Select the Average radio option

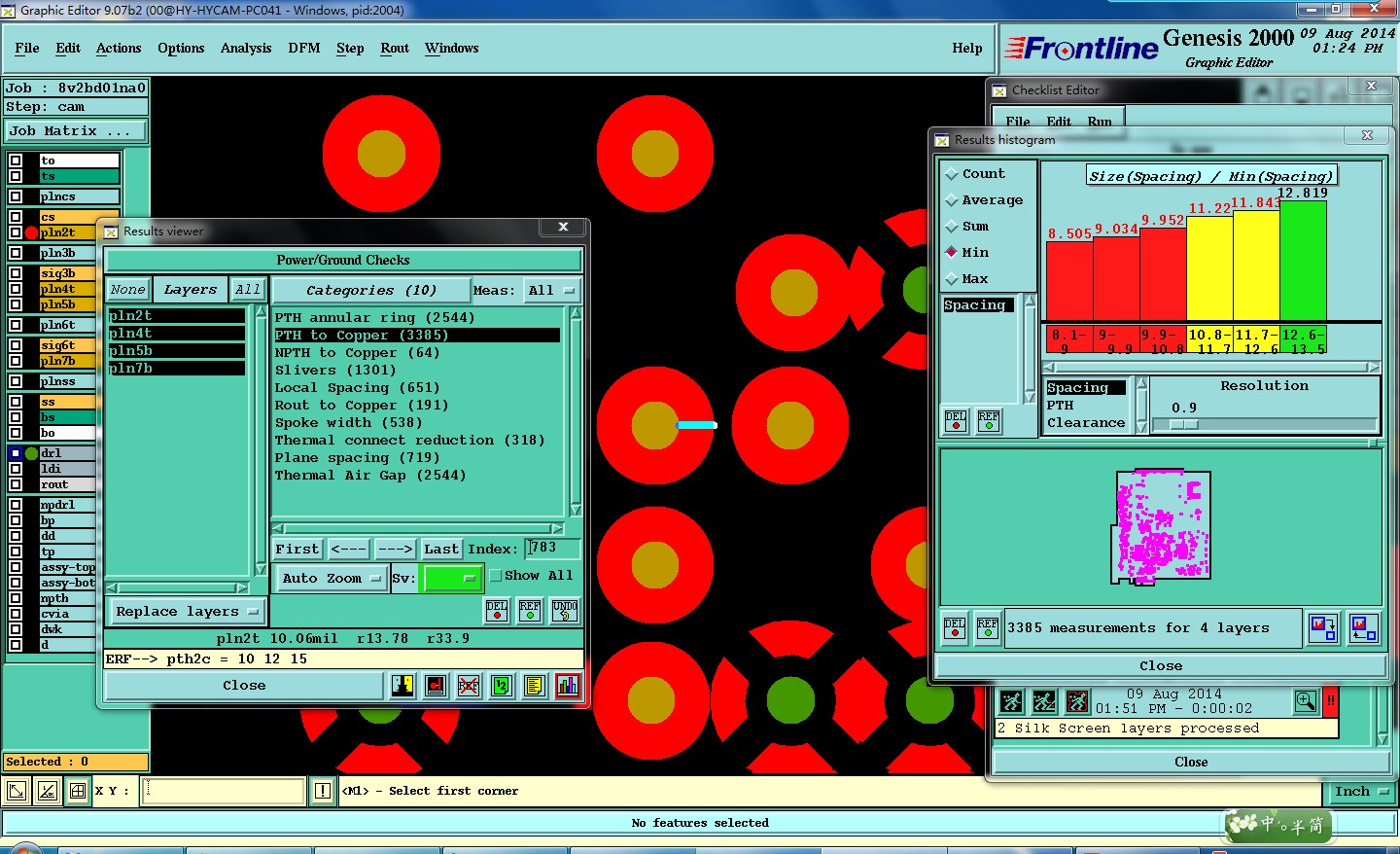[x=984, y=200]
